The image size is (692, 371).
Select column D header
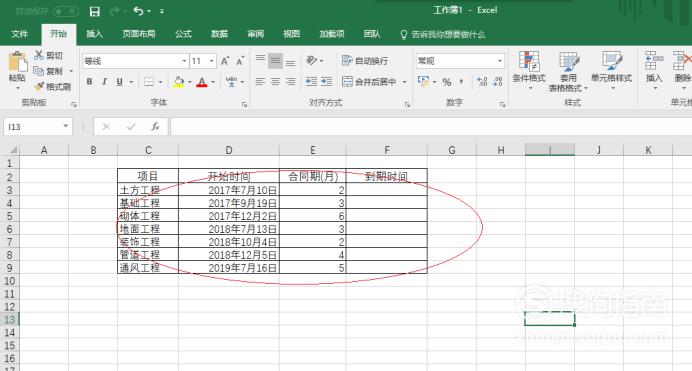[229, 150]
